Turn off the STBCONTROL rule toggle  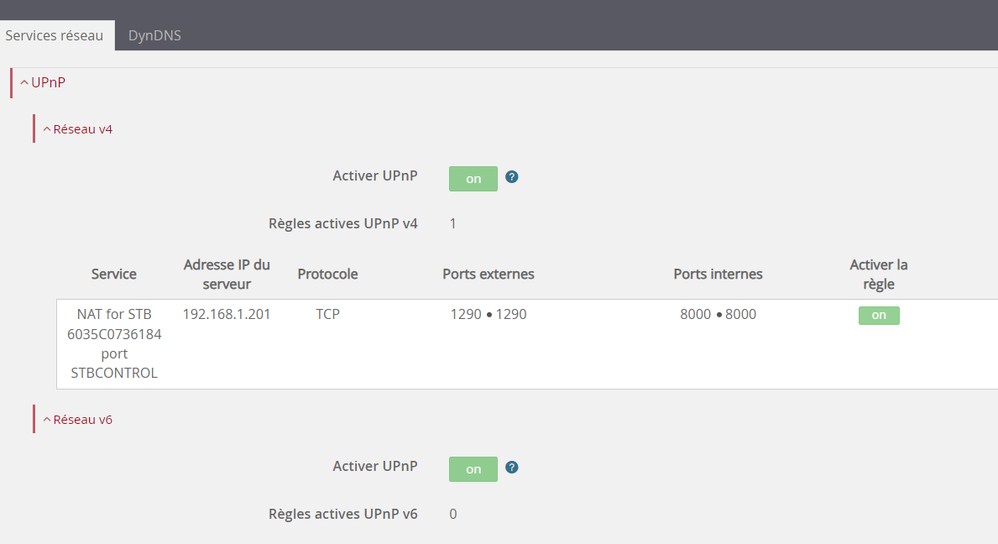878,315
